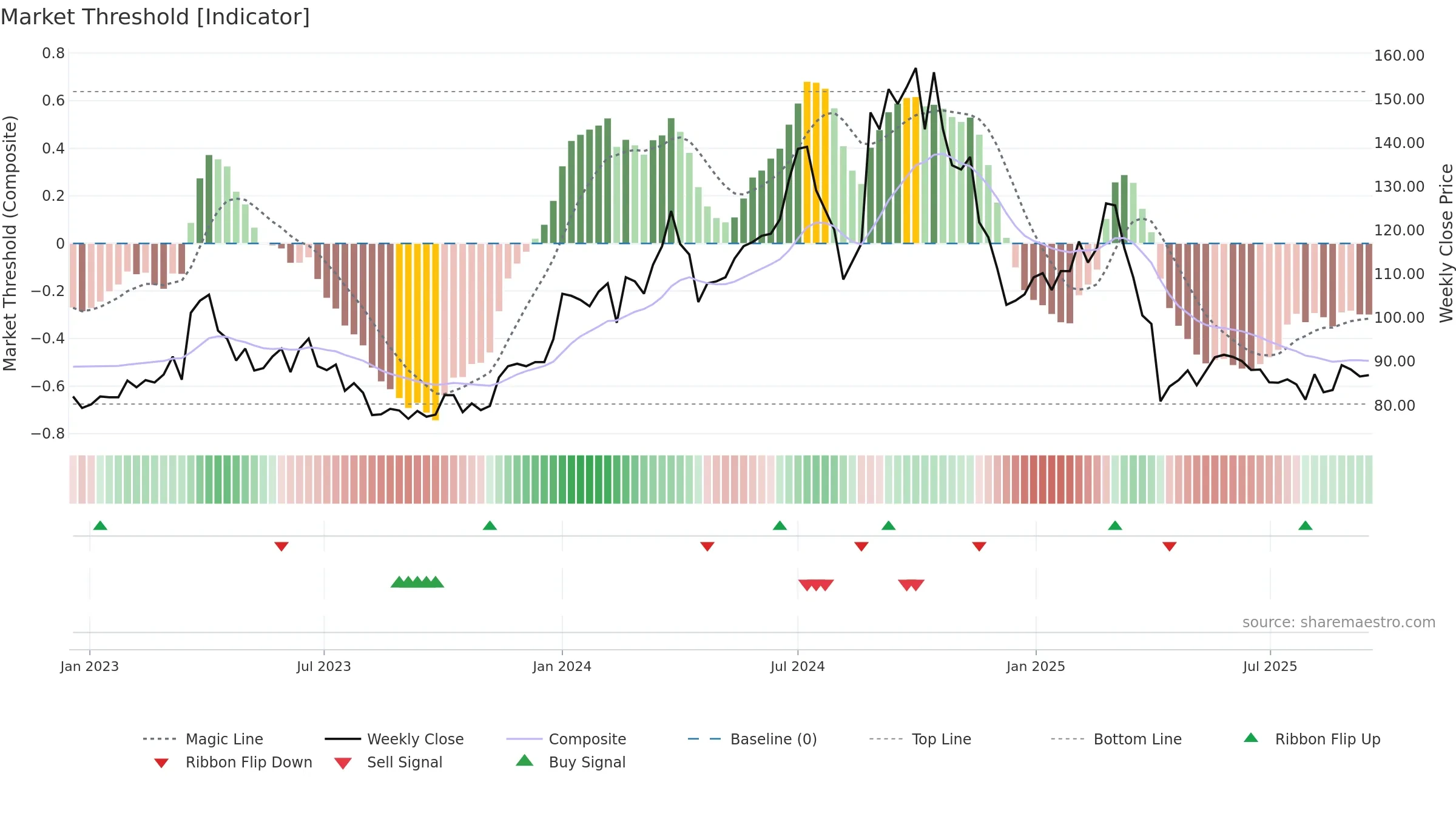Click the Jul 2025 x-axis label
Image resolution: width=1456 pixels, height=819 pixels.
pyautogui.click(x=1270, y=666)
